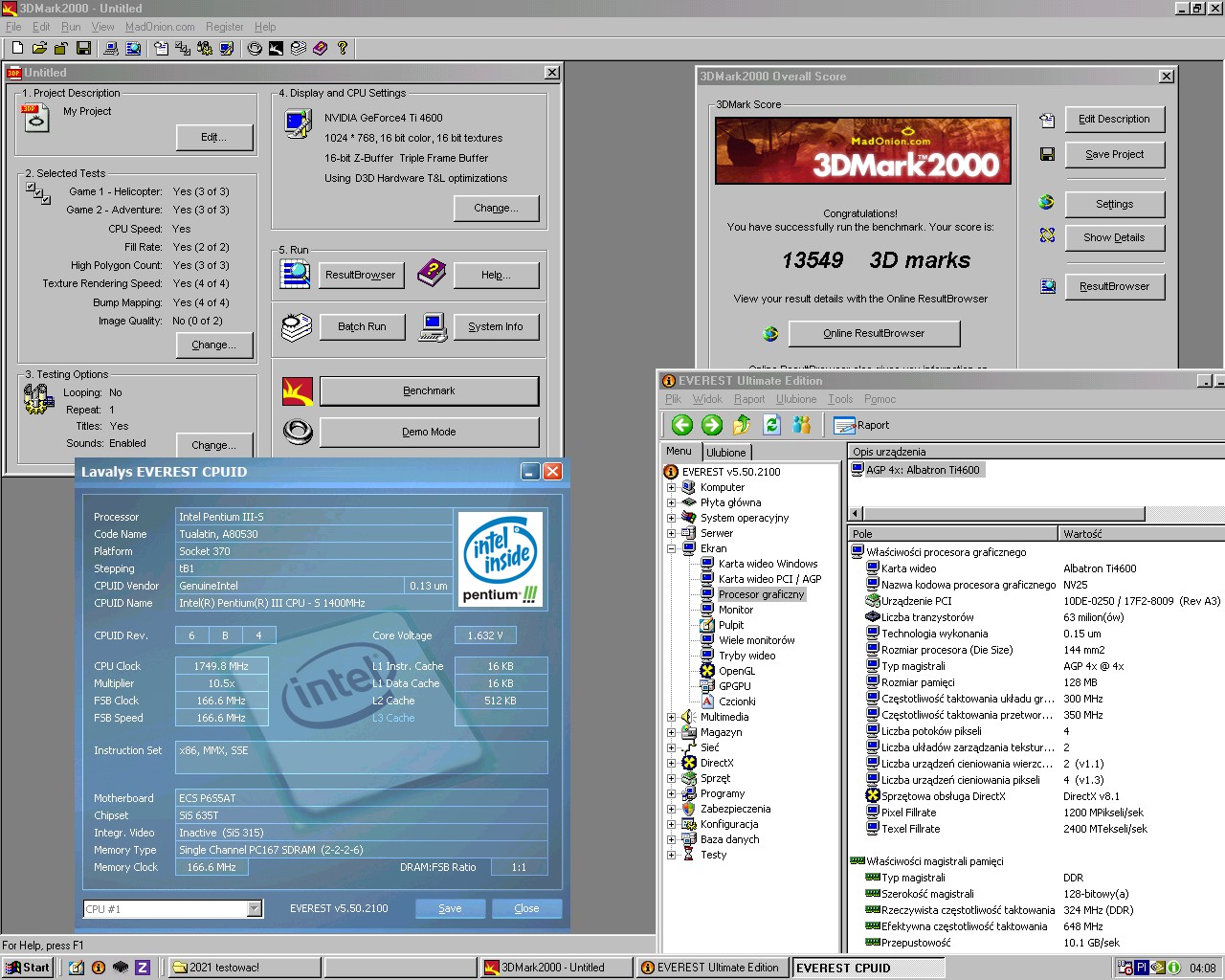Click the Open project folder toolbar icon
Image resolution: width=1225 pixels, height=980 pixels.
pyautogui.click(x=39, y=48)
